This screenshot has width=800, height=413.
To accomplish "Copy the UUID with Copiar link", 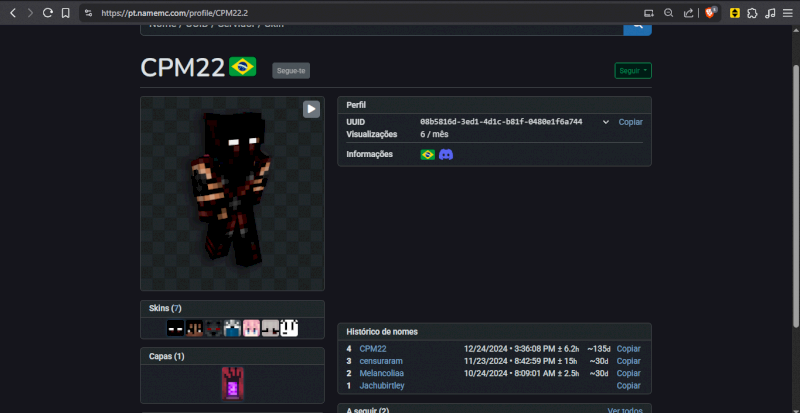I will click(631, 122).
